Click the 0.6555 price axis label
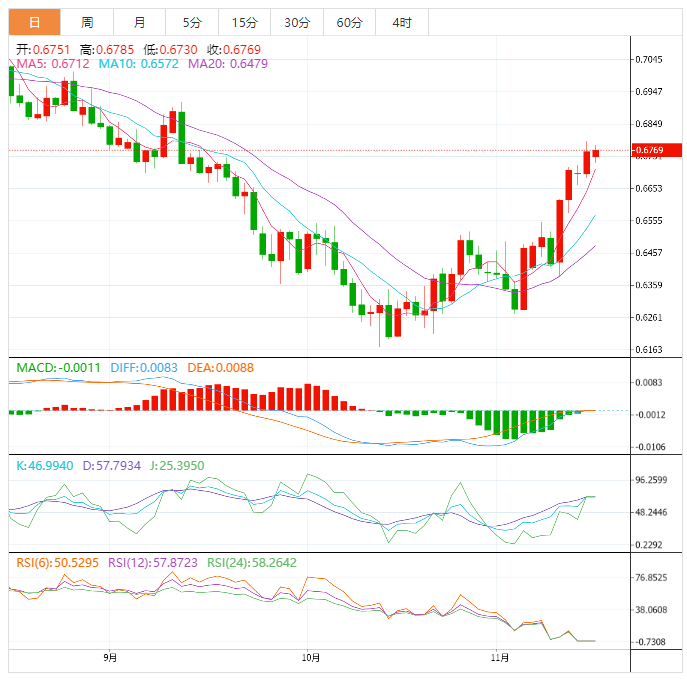 649,220
